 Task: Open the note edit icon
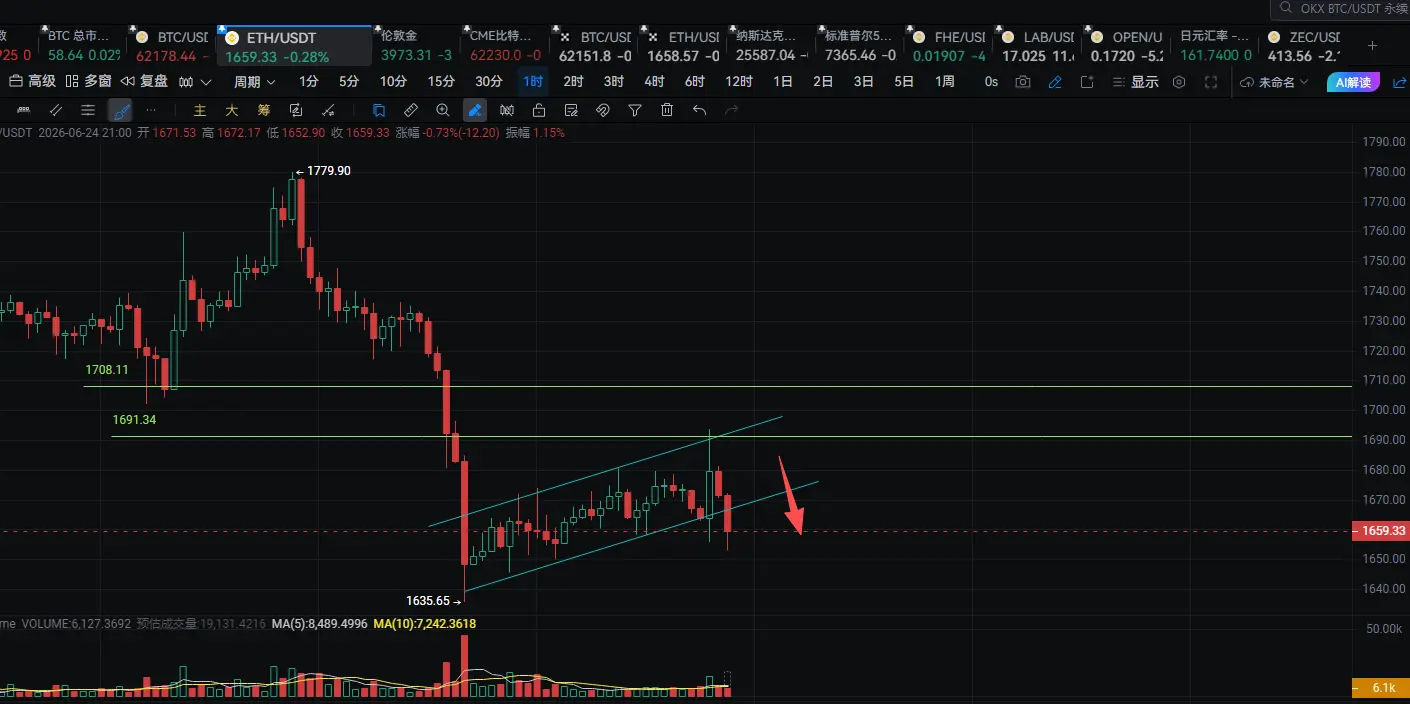pyautogui.click(x=571, y=110)
